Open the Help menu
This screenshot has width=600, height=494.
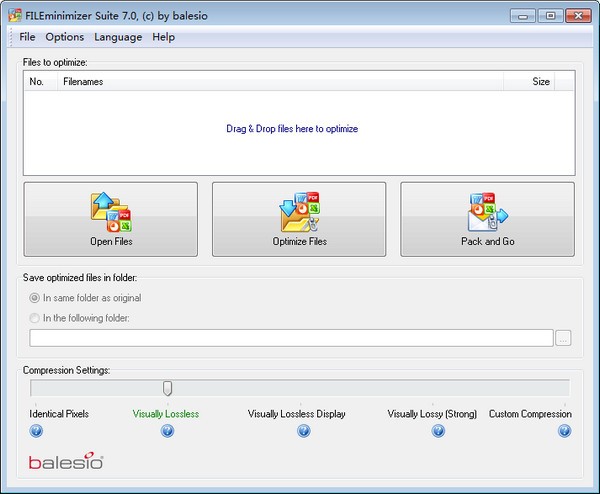[x=163, y=37]
